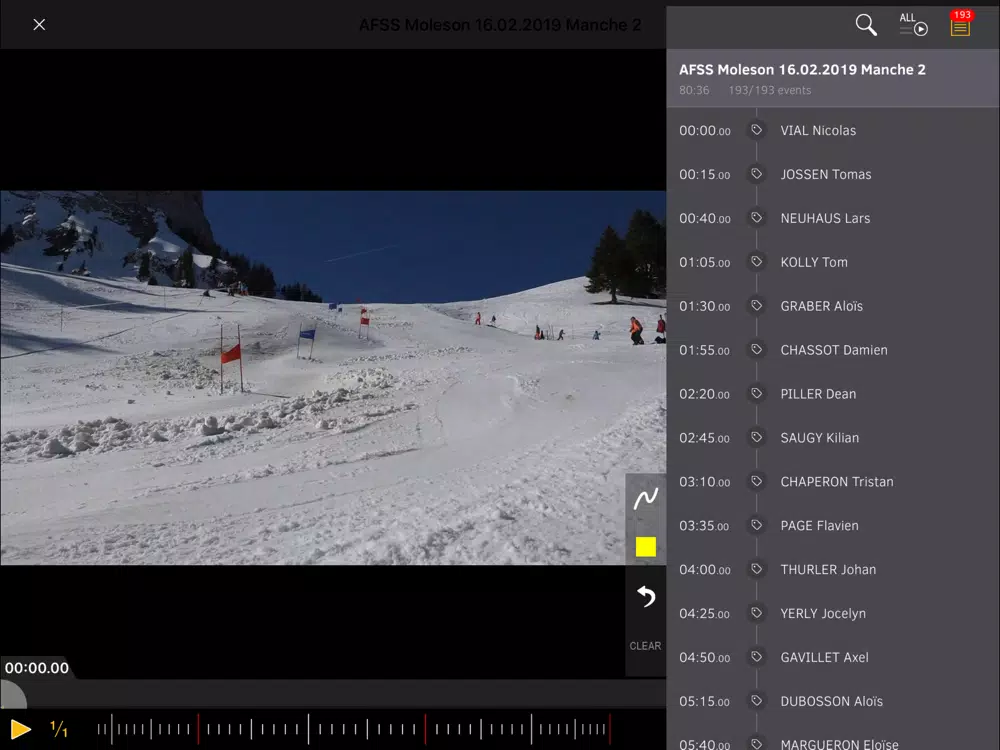Viewport: 1000px width, 750px height.
Task: Pick the yellow drawing color swatch
Action: [645, 547]
